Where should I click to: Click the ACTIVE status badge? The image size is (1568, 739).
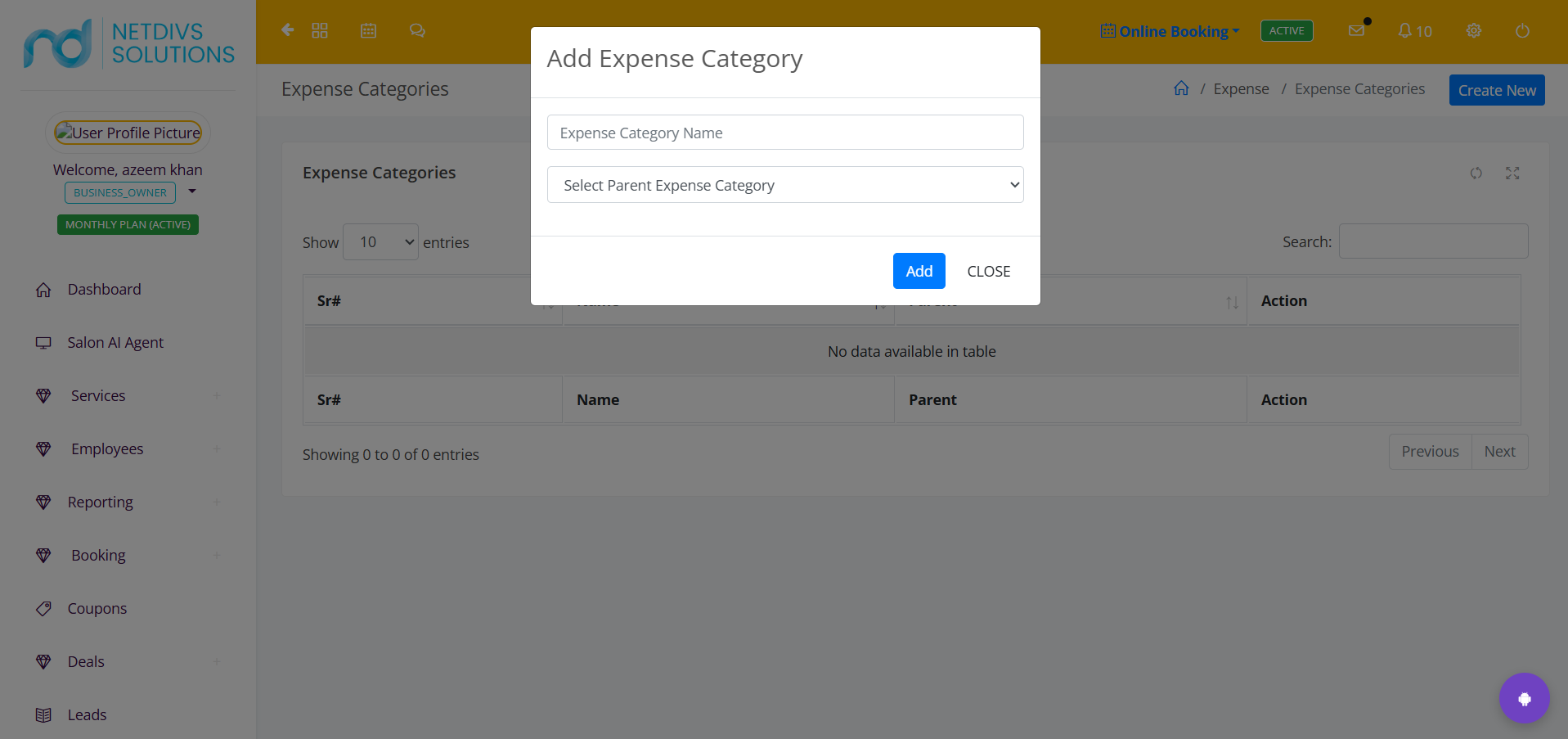tap(1287, 31)
